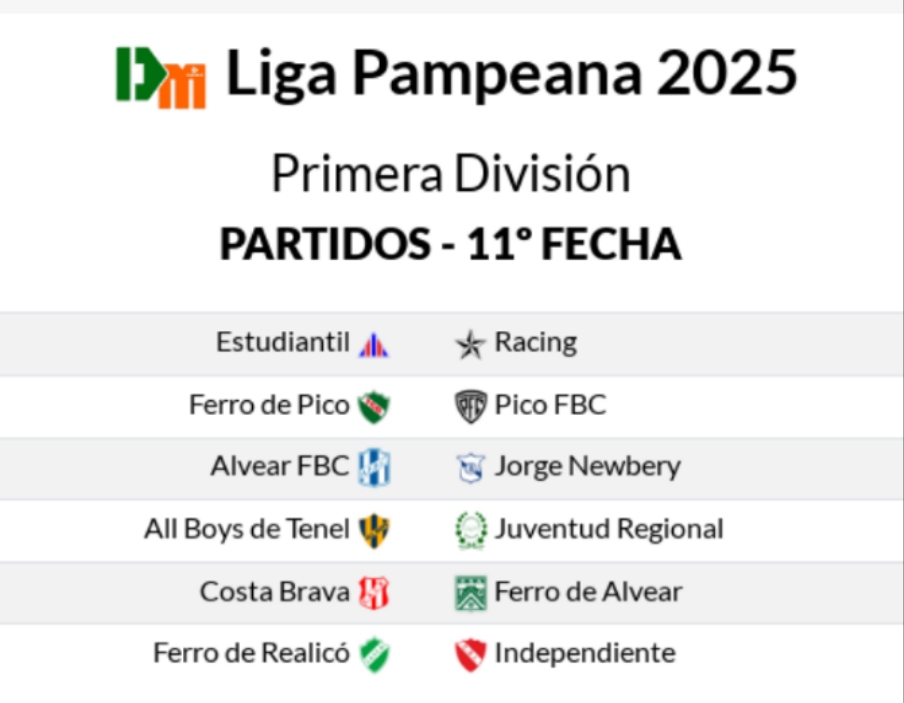Select the Ferro de Realicó team name
904x703 pixels.
(252, 653)
